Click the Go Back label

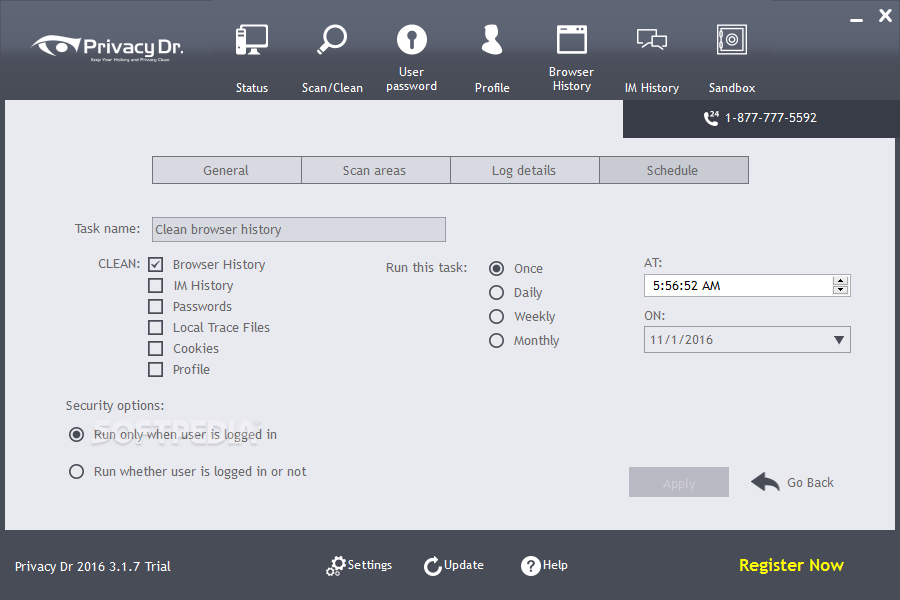pos(810,482)
